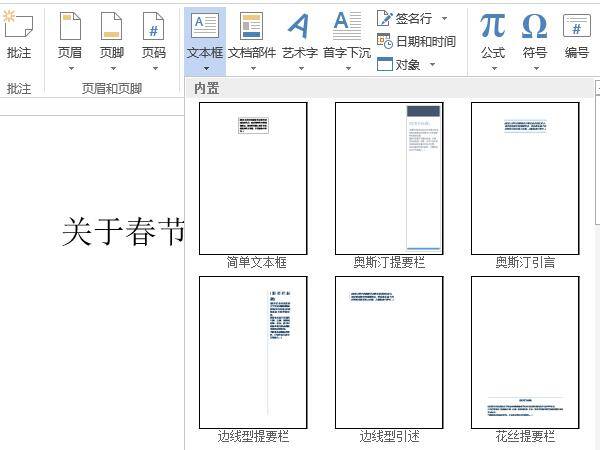This screenshot has width=600, height=450.
Task: Choose the 奥斯汀提要栏 thumbnail
Action: click(389, 178)
